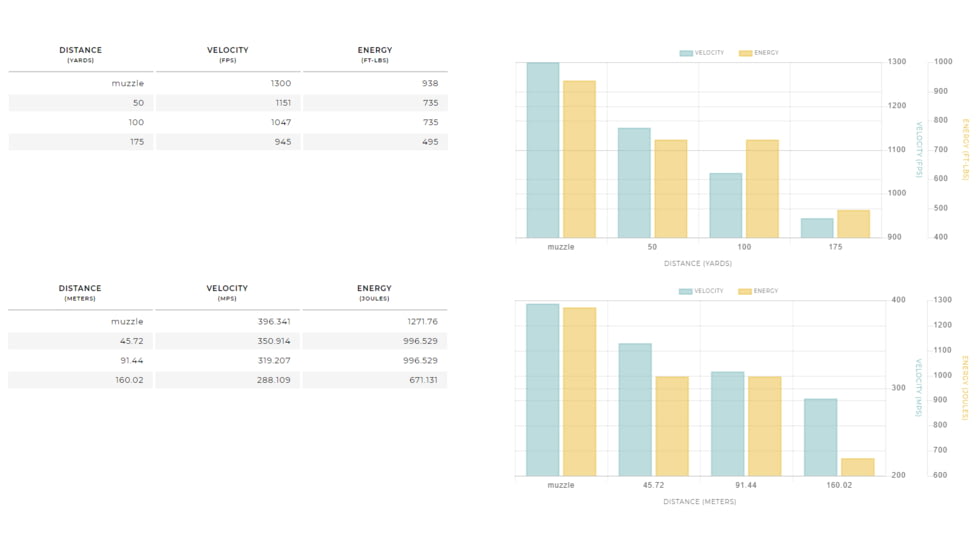Click the yellow ENERGY swatch in the meters chart legend
This screenshot has height=550, width=978.
pyautogui.click(x=745, y=292)
